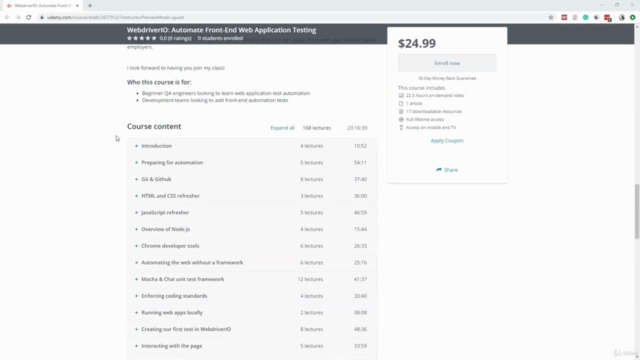Click the five-star rating in header
This screenshot has height=360, width=640.
click(142, 38)
